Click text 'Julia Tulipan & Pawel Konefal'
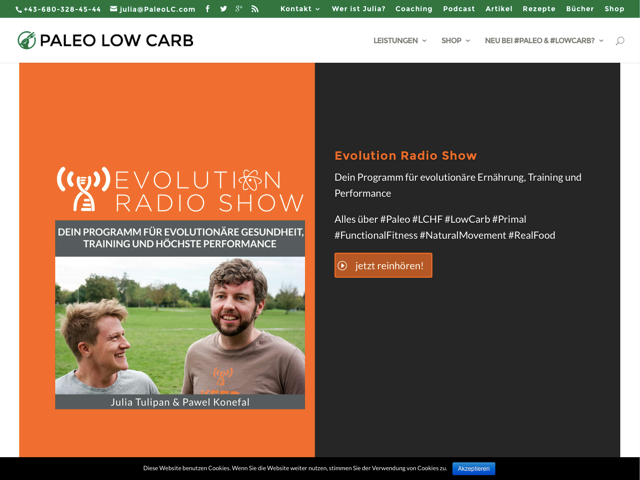640x480 pixels. coord(180,402)
